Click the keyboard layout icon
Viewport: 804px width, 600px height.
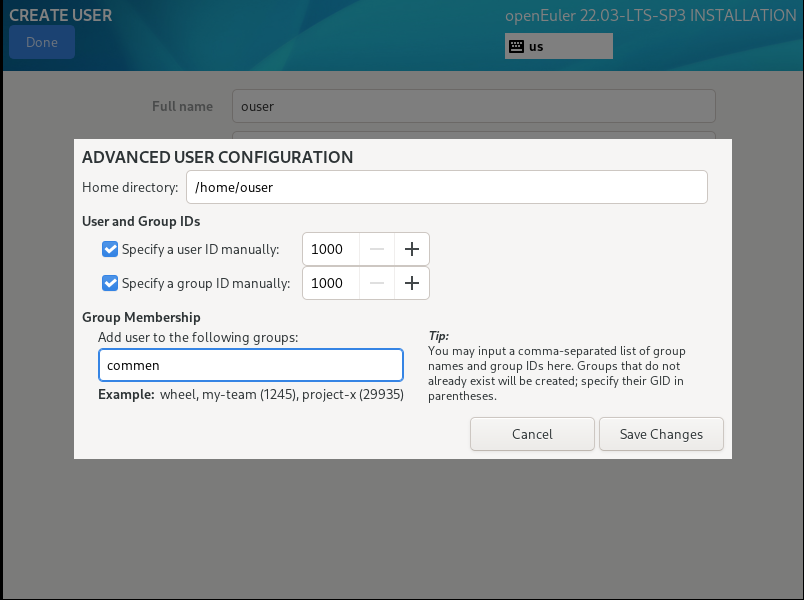[516, 46]
